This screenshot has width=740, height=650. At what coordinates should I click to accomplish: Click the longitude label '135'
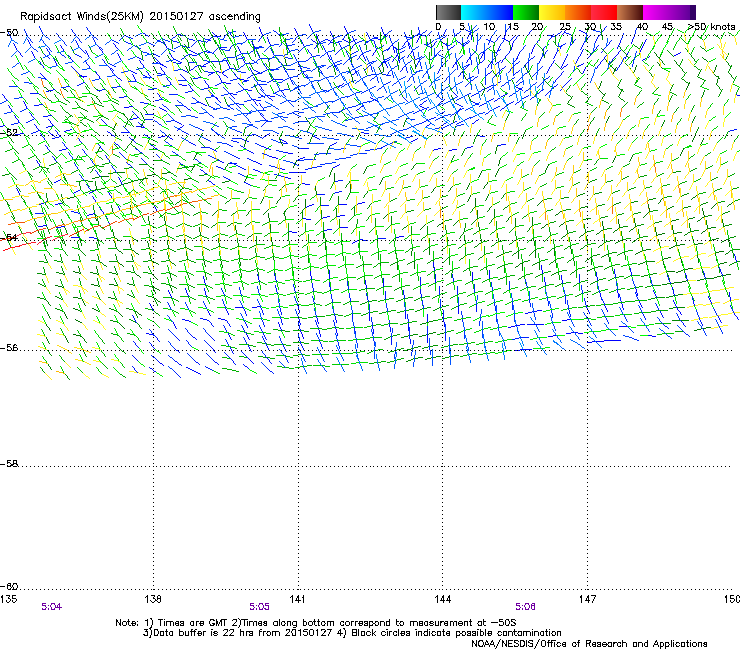8,599
